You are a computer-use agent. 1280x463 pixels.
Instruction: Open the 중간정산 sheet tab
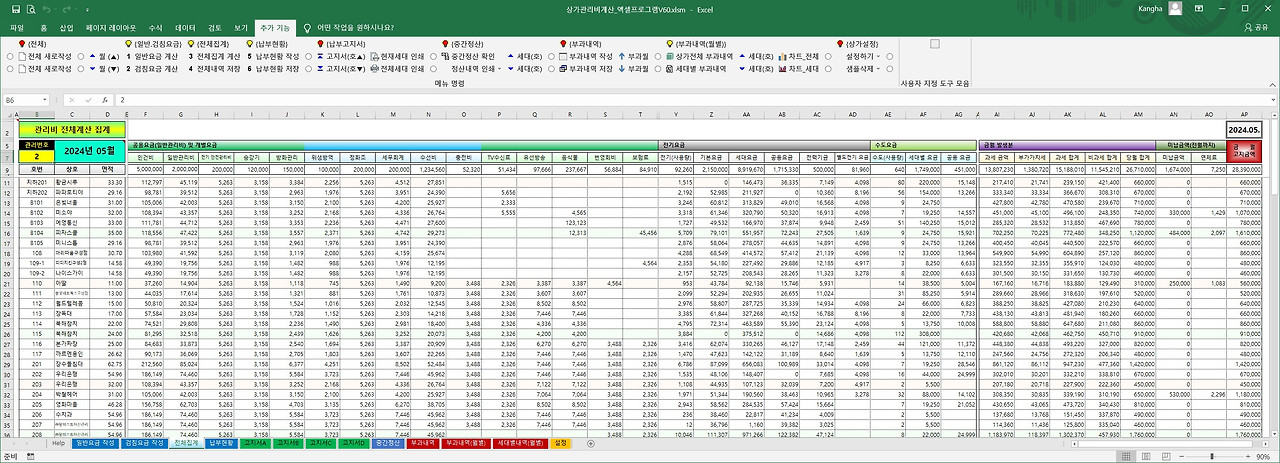[x=389, y=443]
